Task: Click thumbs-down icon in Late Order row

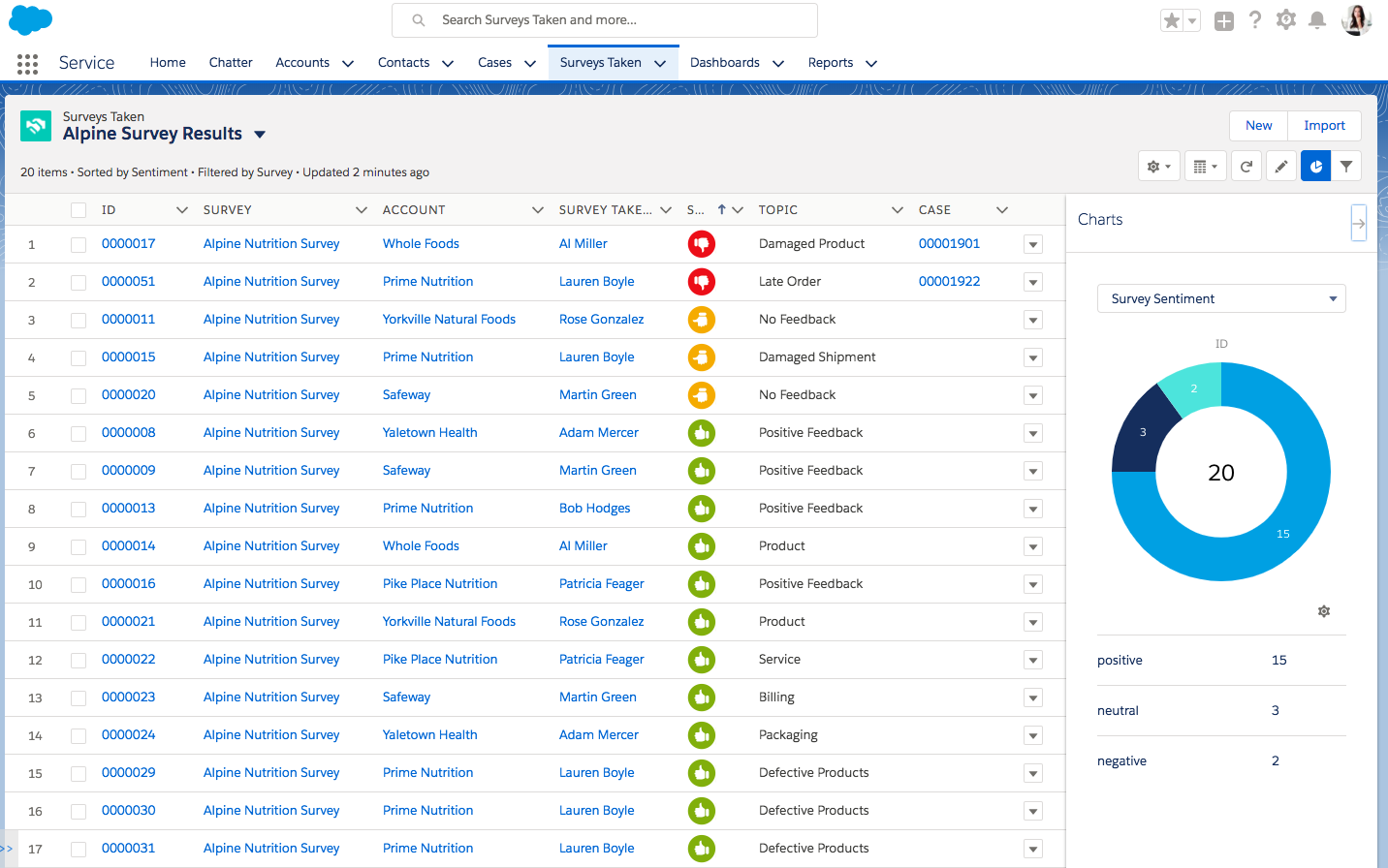Action: pos(702,282)
